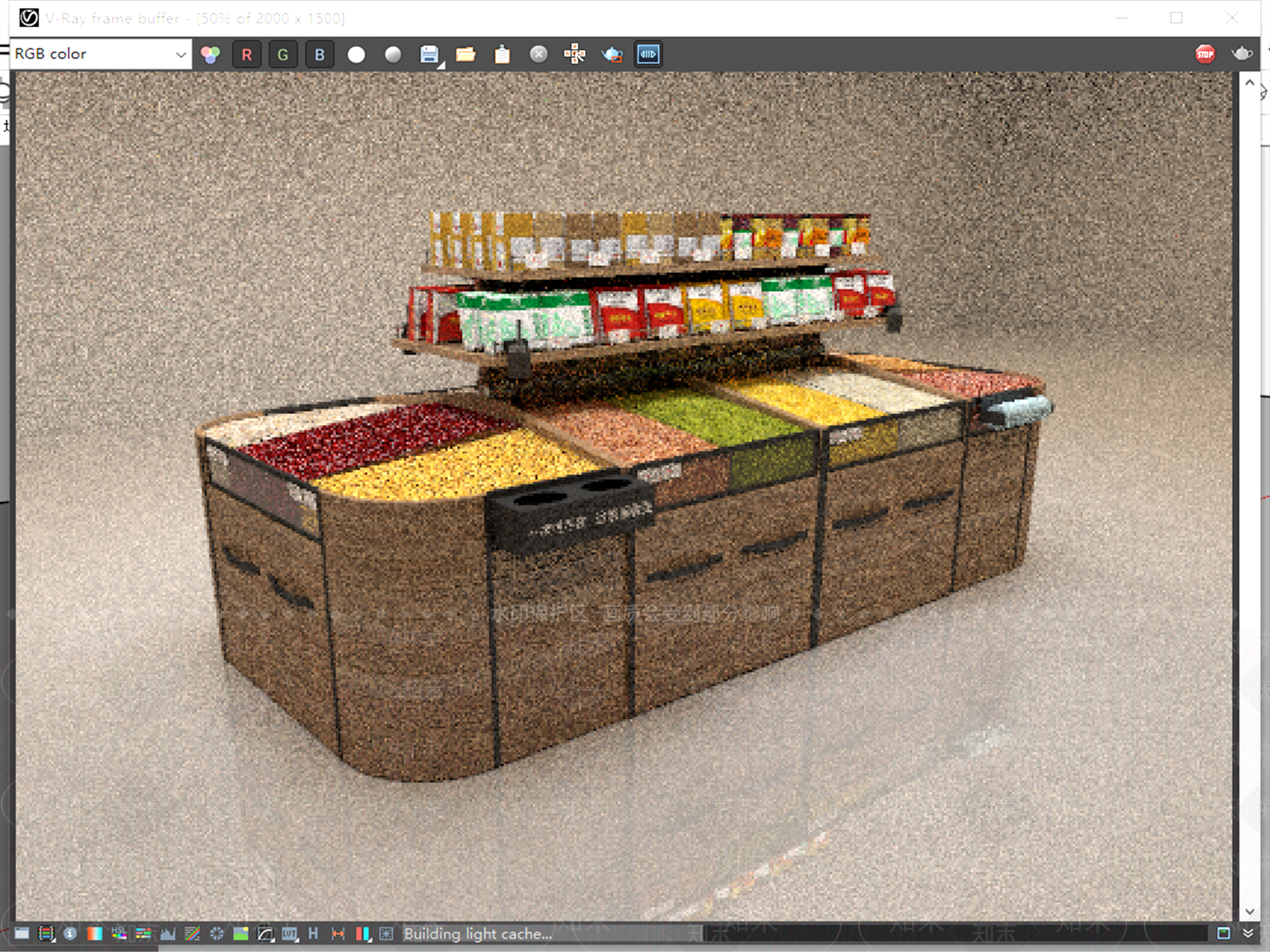Select region render teapot icon
Viewport: 1270px width, 952px height.
[x=612, y=54]
